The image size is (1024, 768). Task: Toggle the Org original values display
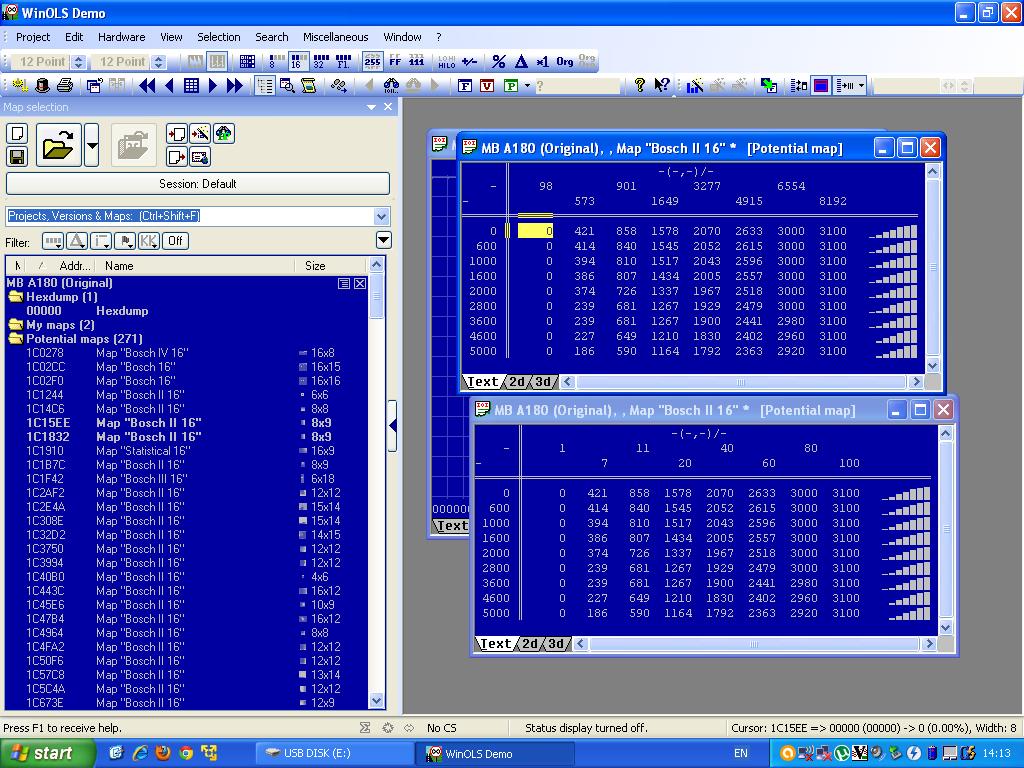click(565, 61)
